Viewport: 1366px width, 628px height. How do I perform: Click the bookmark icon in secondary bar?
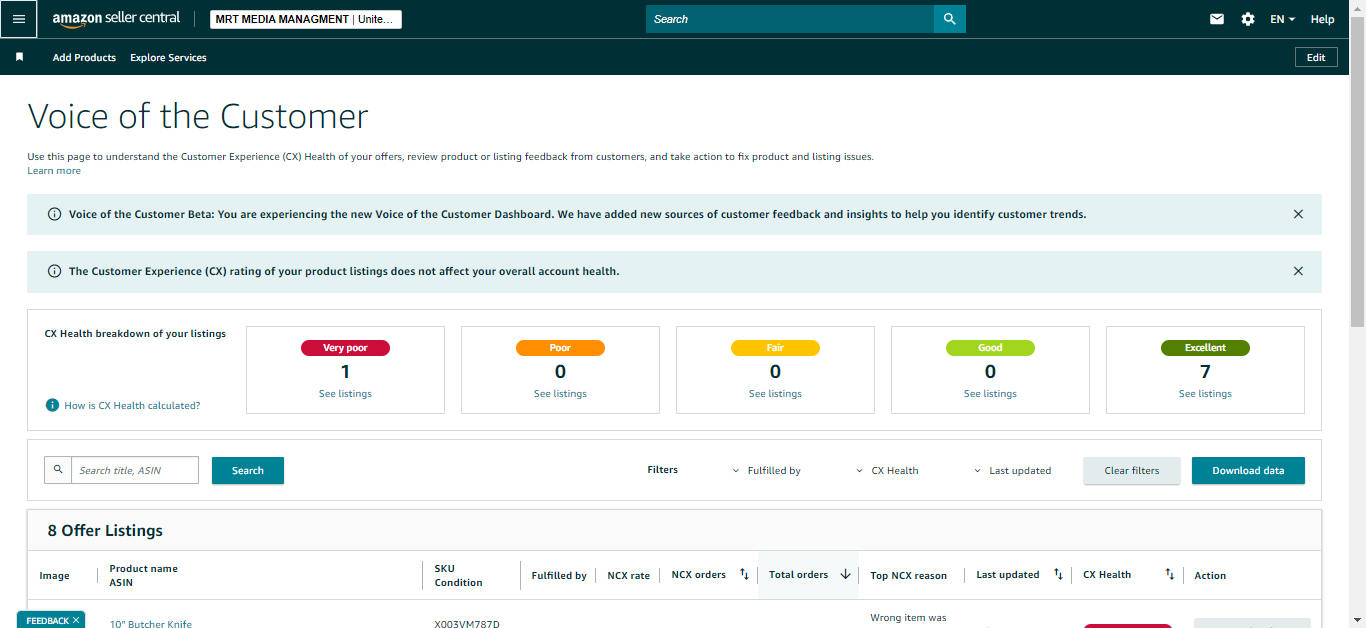pos(19,57)
